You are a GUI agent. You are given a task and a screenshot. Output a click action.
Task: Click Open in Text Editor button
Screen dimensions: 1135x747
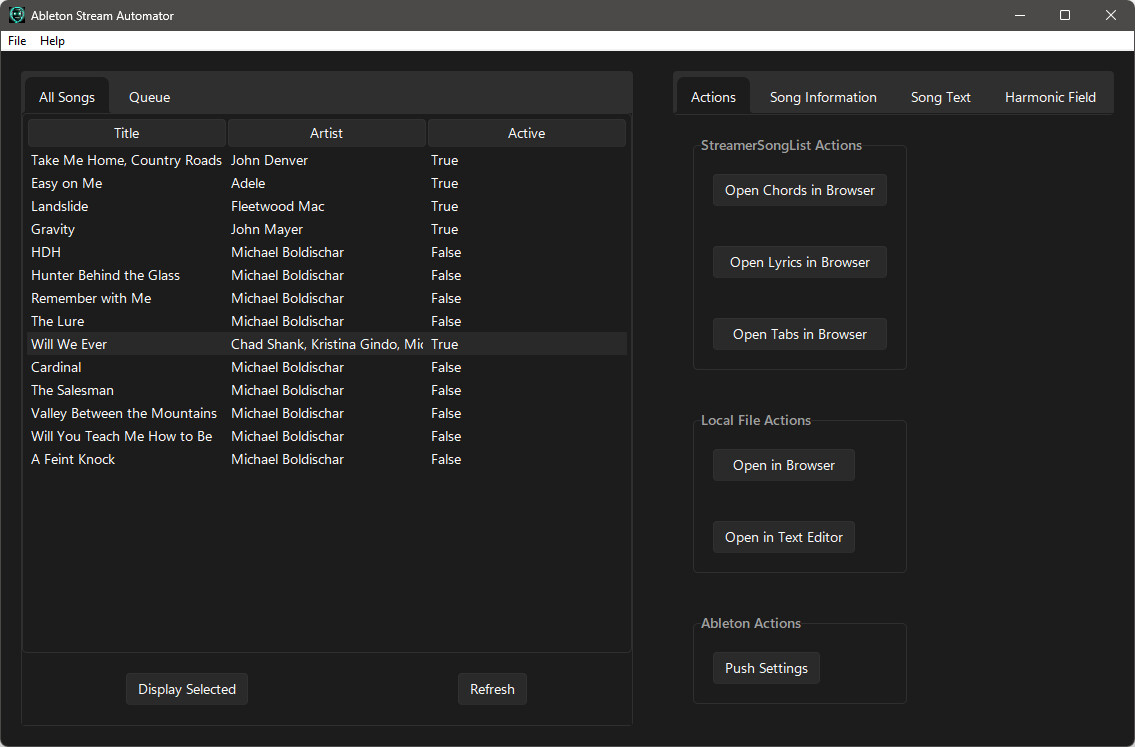coord(784,537)
